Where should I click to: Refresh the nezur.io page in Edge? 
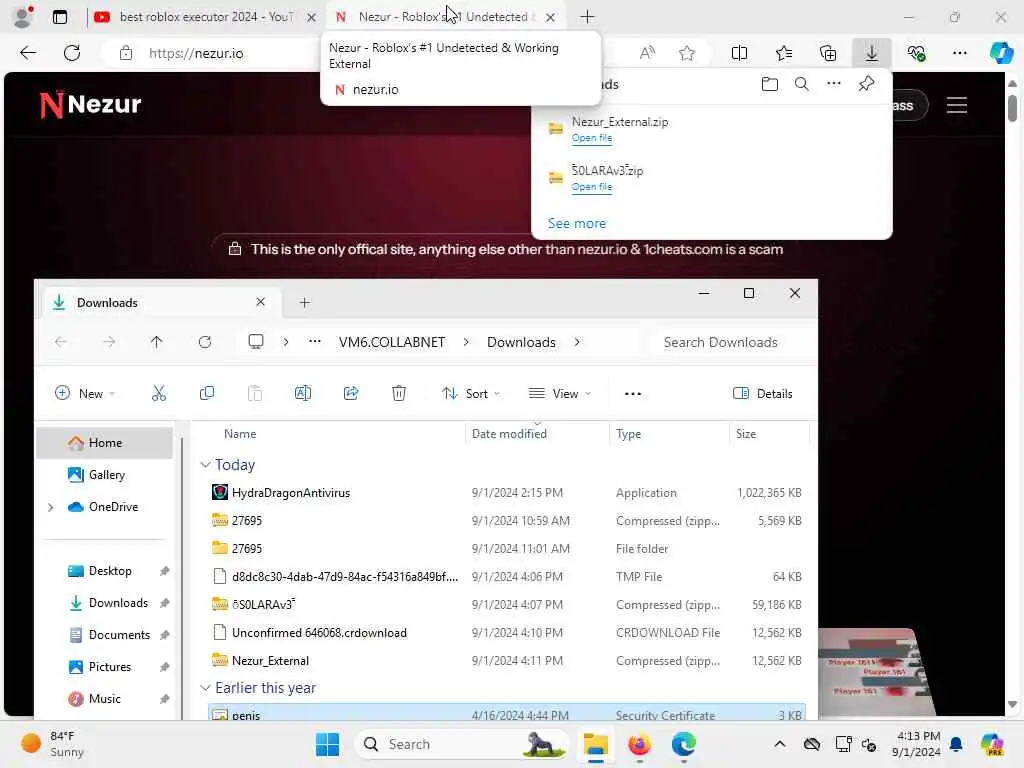72,53
